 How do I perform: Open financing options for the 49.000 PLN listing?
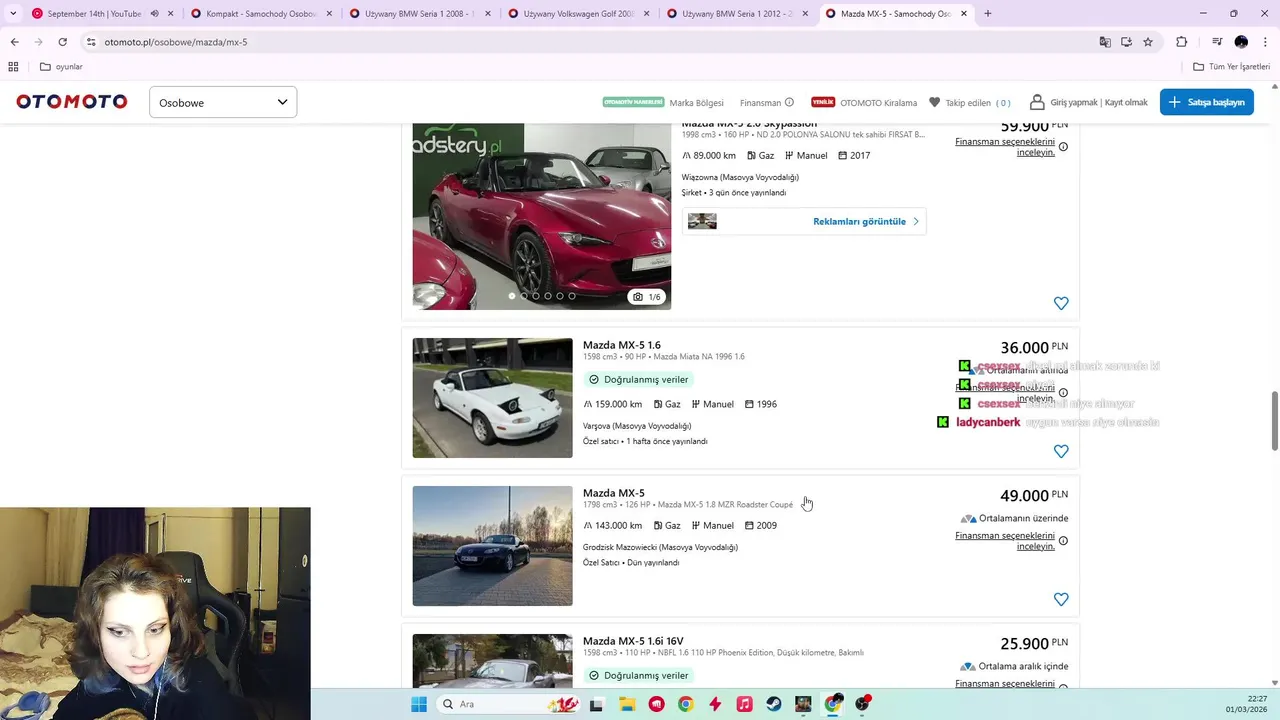1005,541
